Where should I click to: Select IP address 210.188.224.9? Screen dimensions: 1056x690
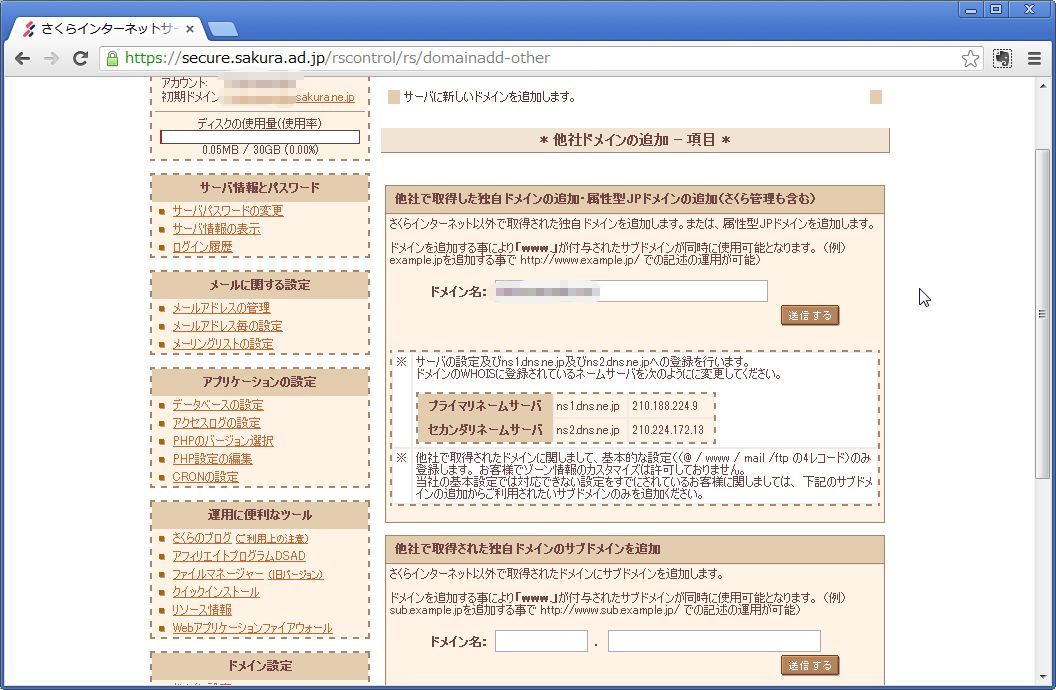[665, 407]
